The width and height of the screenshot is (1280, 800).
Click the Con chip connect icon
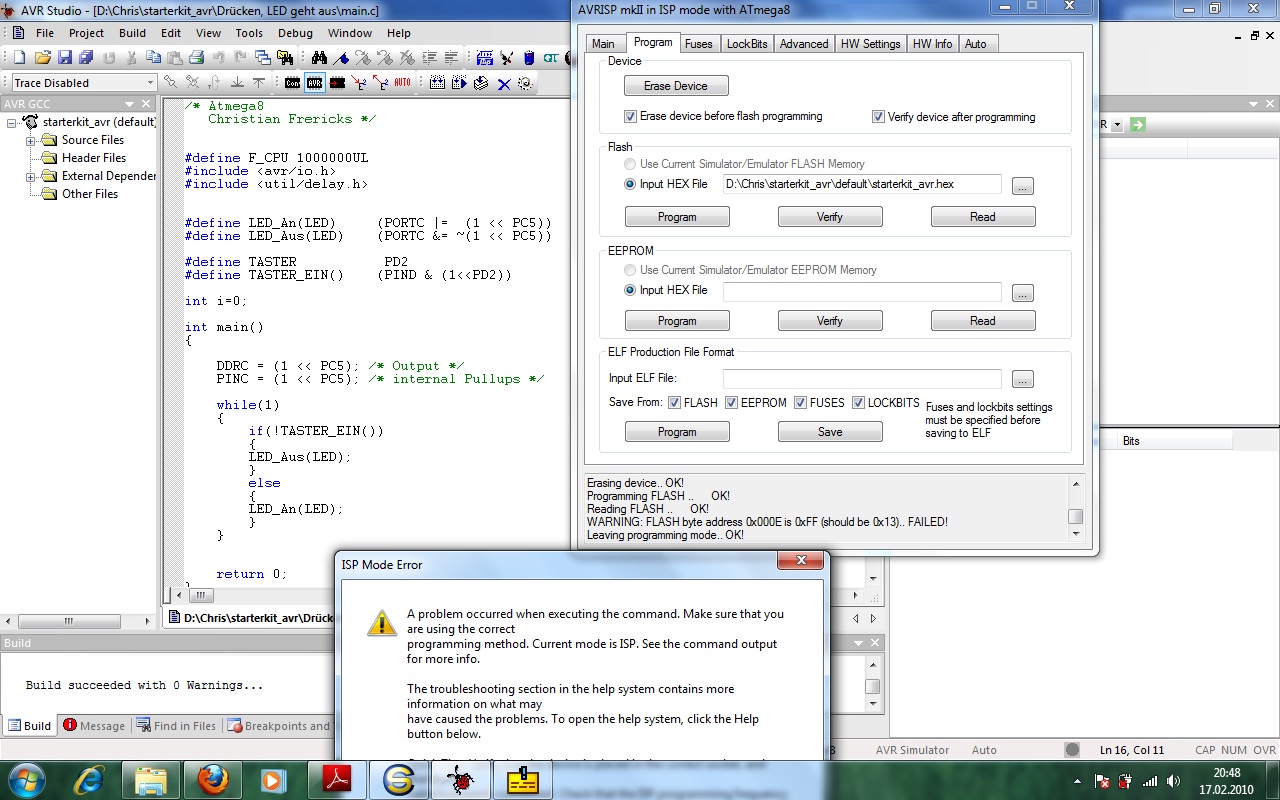(292, 83)
